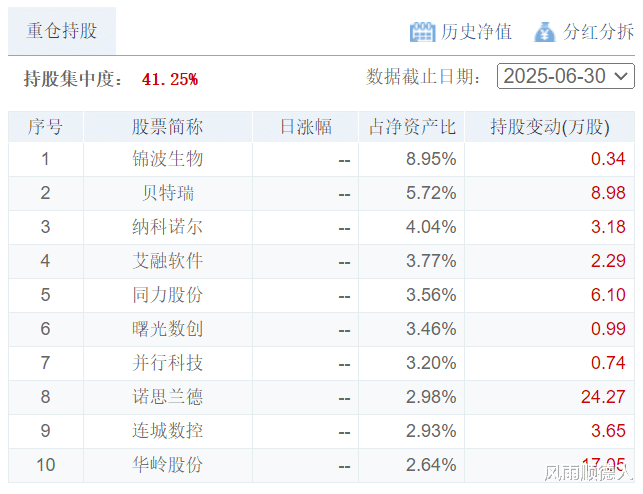Select holding change value 2.29
643x494 pixels.
click(608, 261)
